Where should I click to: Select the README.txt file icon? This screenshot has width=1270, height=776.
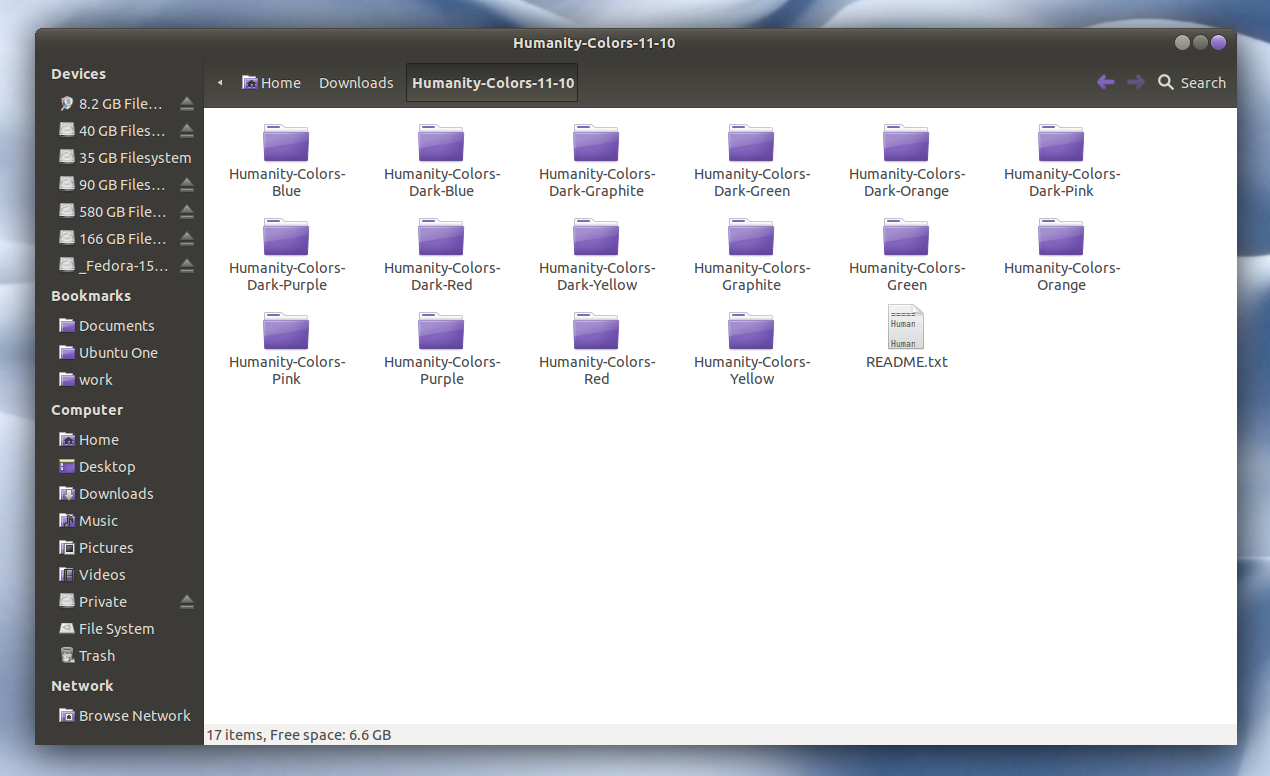906,327
